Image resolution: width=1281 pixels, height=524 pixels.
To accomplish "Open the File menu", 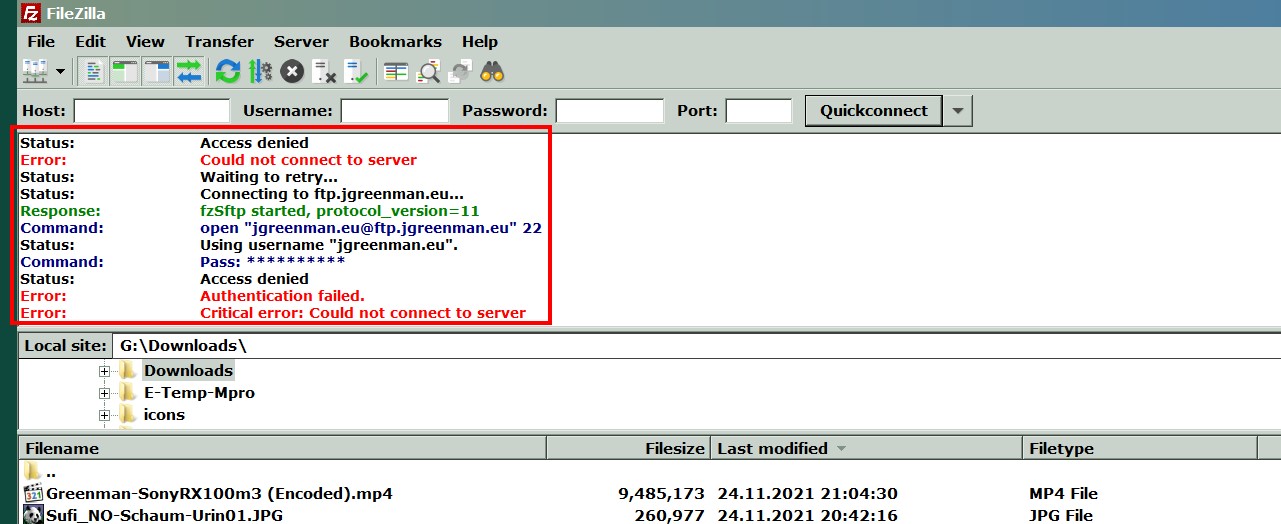I will coord(41,42).
